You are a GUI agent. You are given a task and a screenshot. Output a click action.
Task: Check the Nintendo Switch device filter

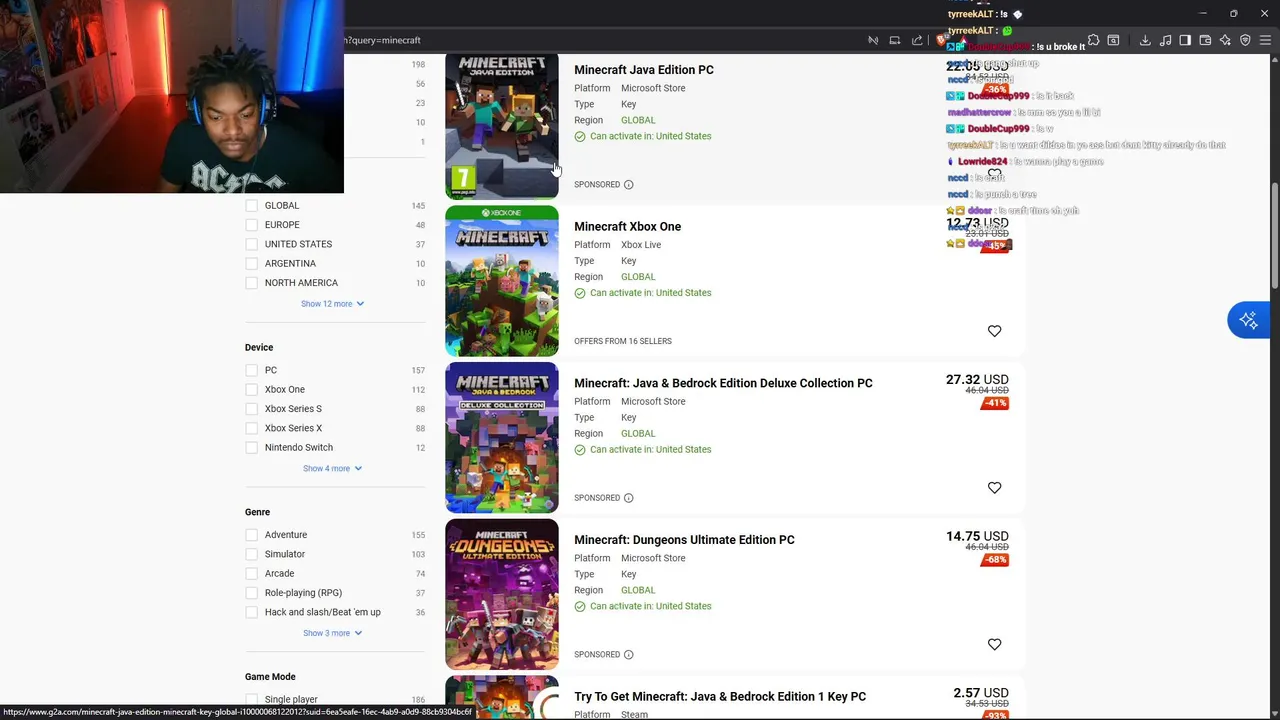tap(252, 448)
